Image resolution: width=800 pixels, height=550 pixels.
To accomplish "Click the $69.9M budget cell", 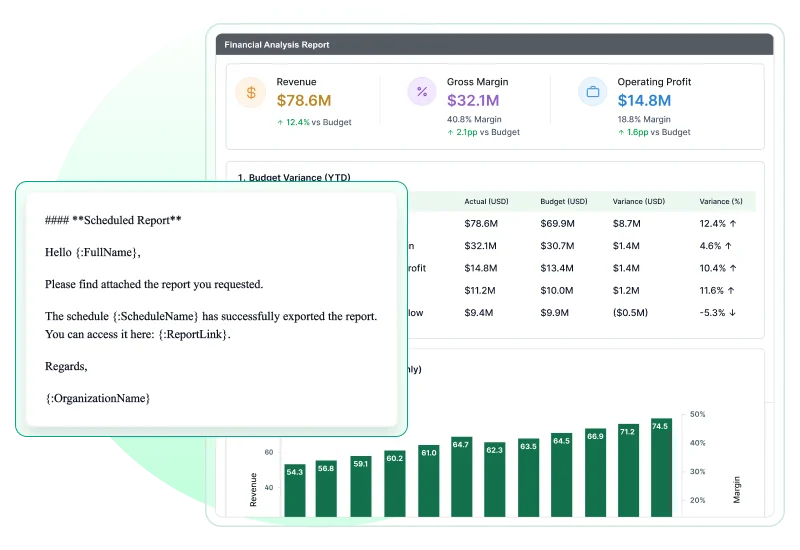I will [x=557, y=223].
